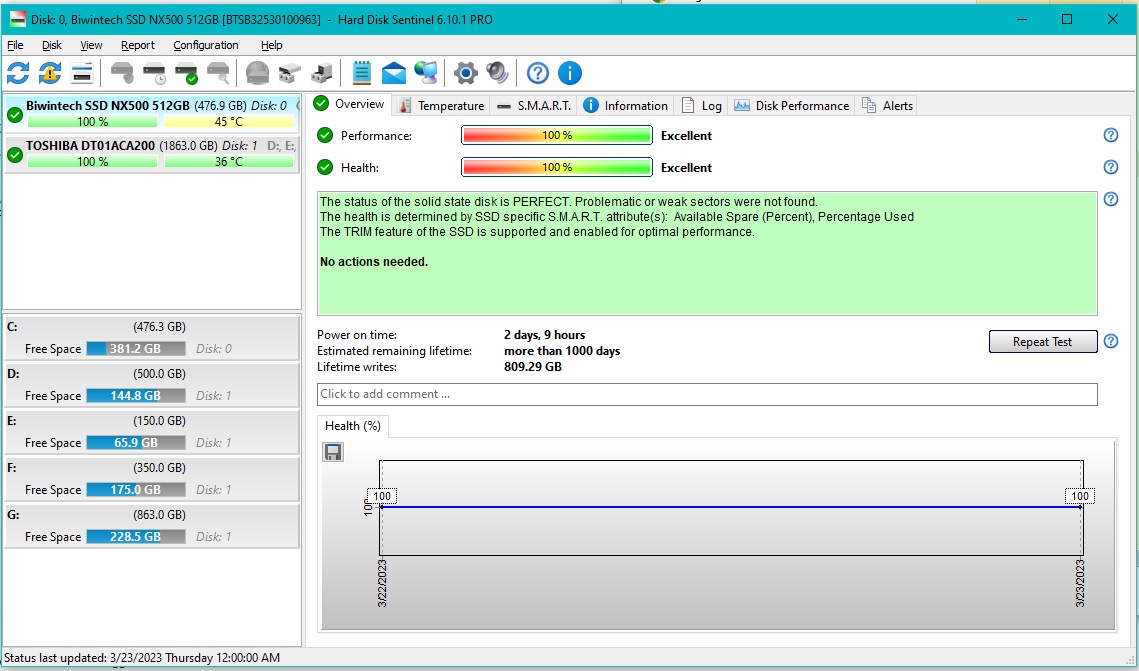Switch to the Temperature tab
This screenshot has width=1139, height=671.
[441, 105]
